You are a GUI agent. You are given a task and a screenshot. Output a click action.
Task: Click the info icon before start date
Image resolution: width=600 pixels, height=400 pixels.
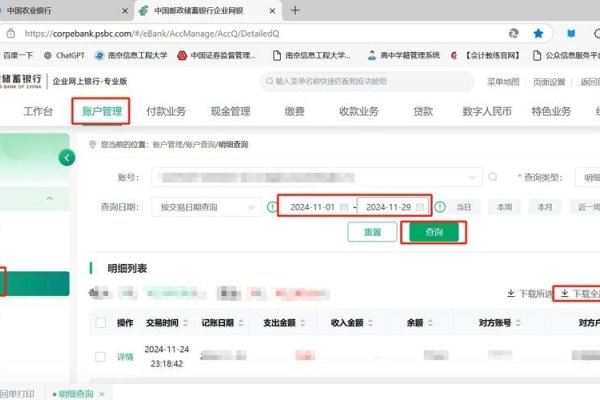272,207
